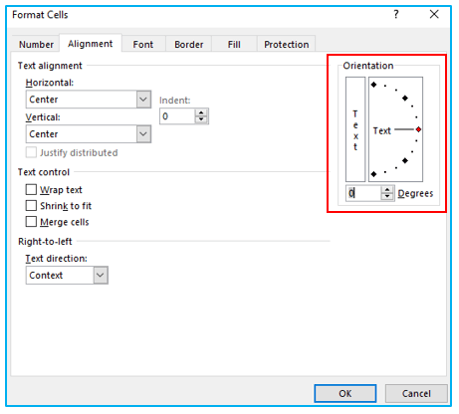Viewport: 459px width, 414px height.
Task: Tick the Shrink to fit checkbox
Action: pos(31,206)
